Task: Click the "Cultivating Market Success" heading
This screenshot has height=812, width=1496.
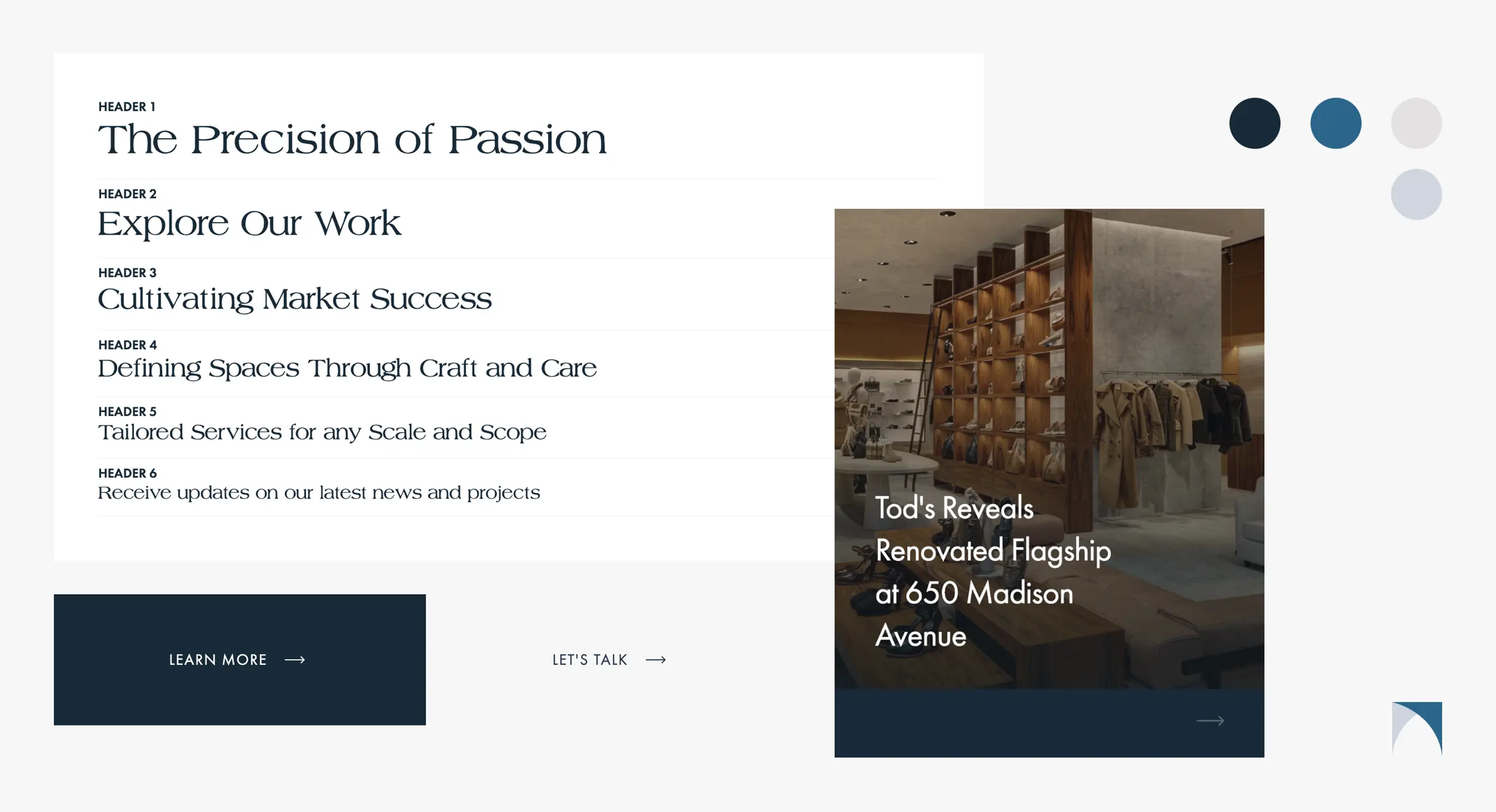Action: 294,299
